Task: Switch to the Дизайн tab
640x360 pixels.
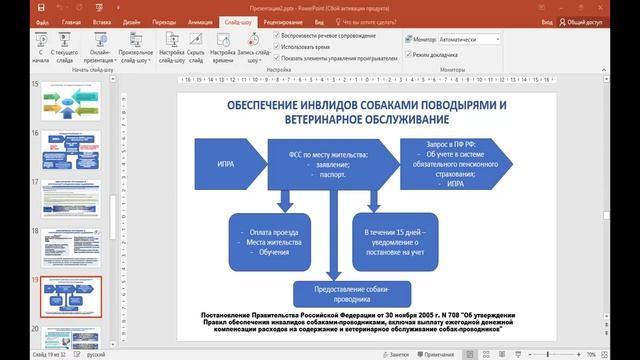Action: [131, 22]
